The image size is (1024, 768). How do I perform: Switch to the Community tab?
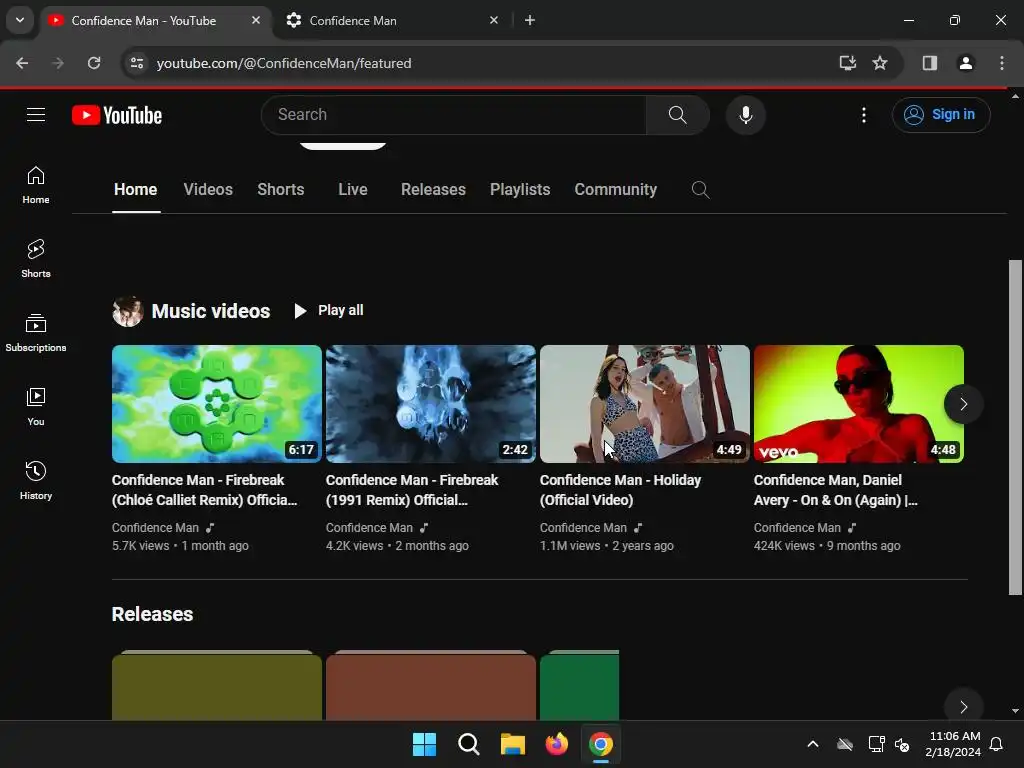(615, 189)
